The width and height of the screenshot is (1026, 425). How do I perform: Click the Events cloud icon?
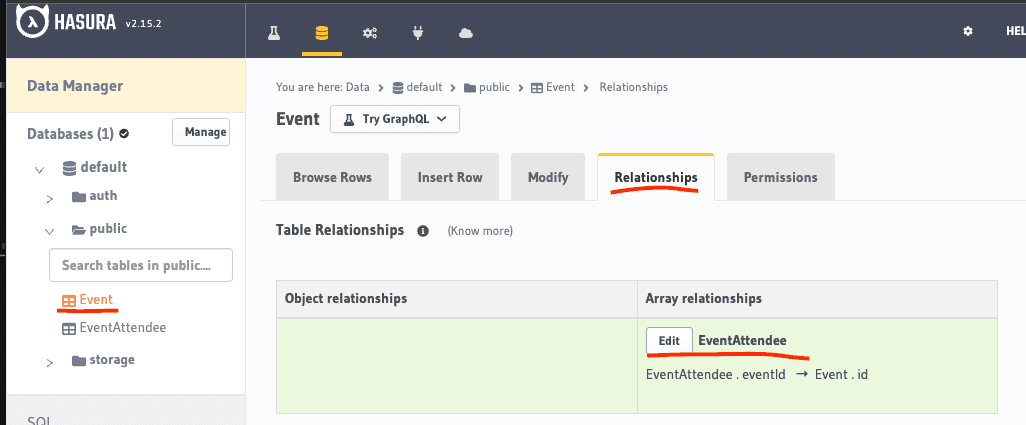click(466, 32)
